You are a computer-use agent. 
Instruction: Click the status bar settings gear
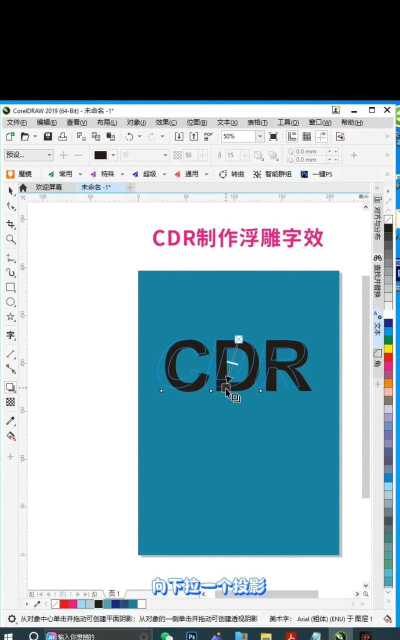pyautogui.click(x=12, y=619)
